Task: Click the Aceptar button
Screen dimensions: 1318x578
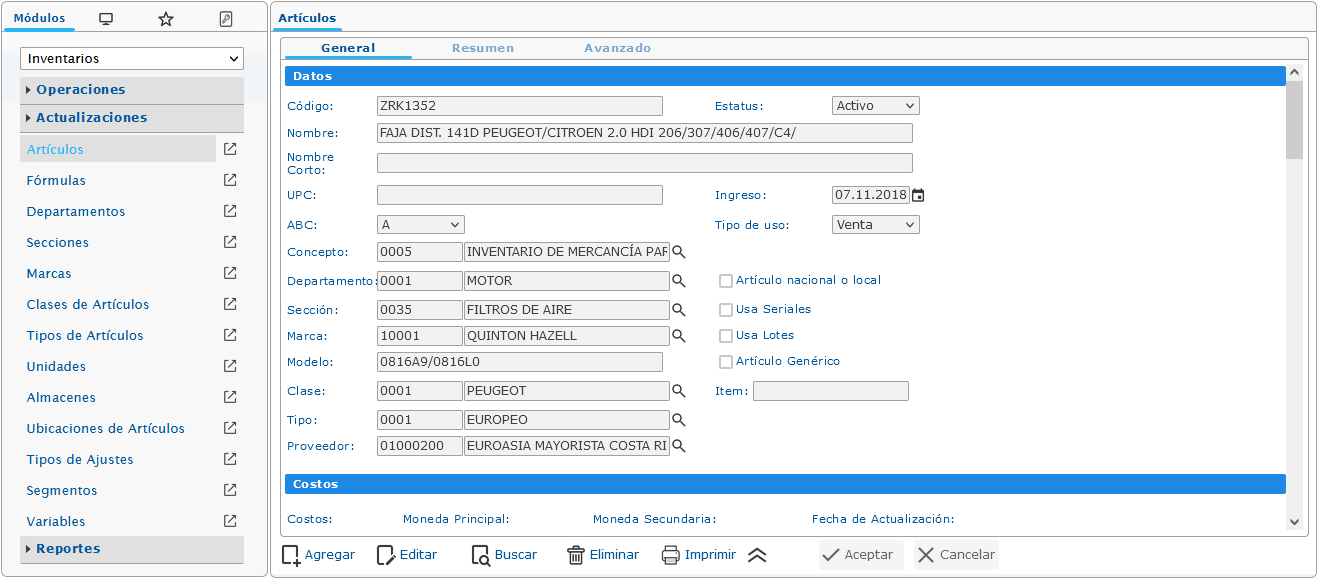Action: pyautogui.click(x=861, y=555)
